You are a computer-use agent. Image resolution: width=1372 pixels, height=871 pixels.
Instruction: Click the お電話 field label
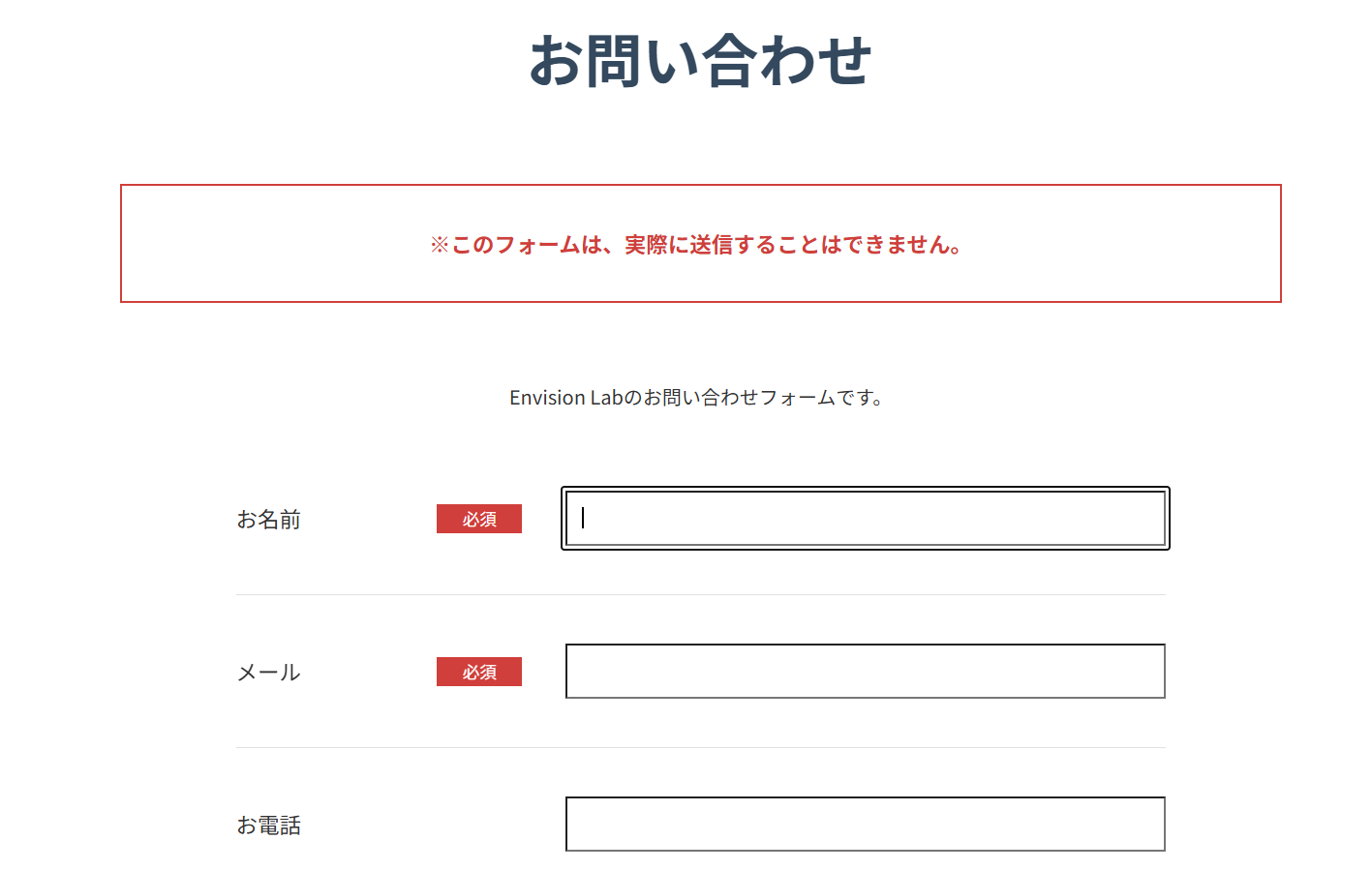pos(269,826)
